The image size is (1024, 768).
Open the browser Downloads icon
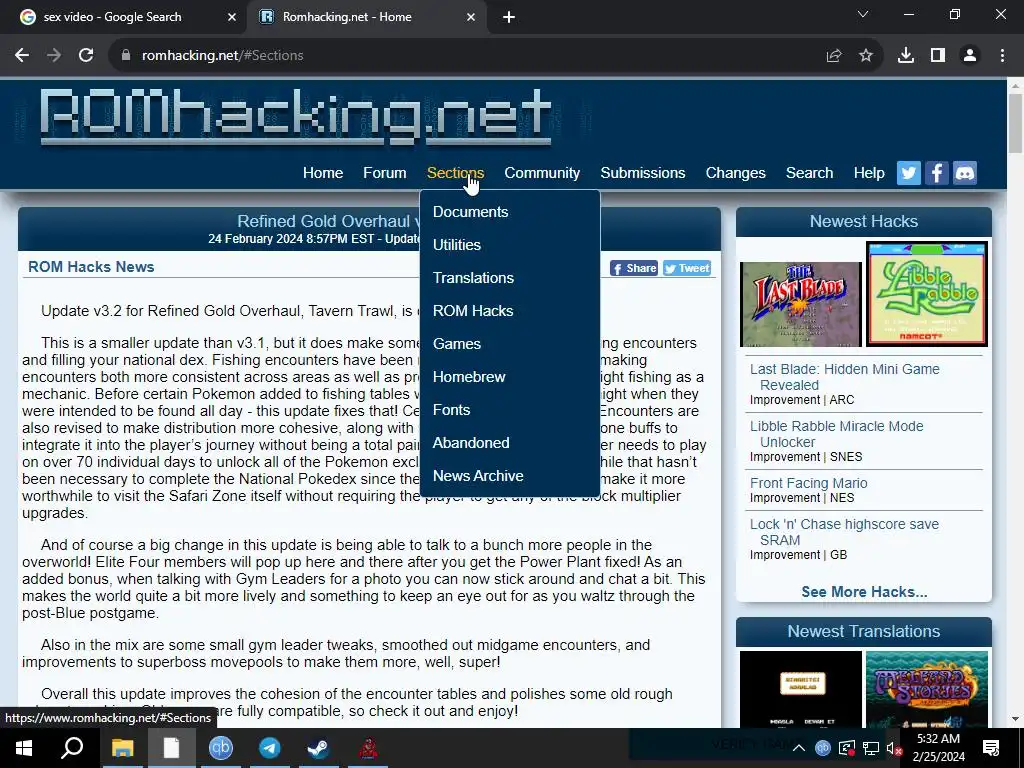[906, 56]
